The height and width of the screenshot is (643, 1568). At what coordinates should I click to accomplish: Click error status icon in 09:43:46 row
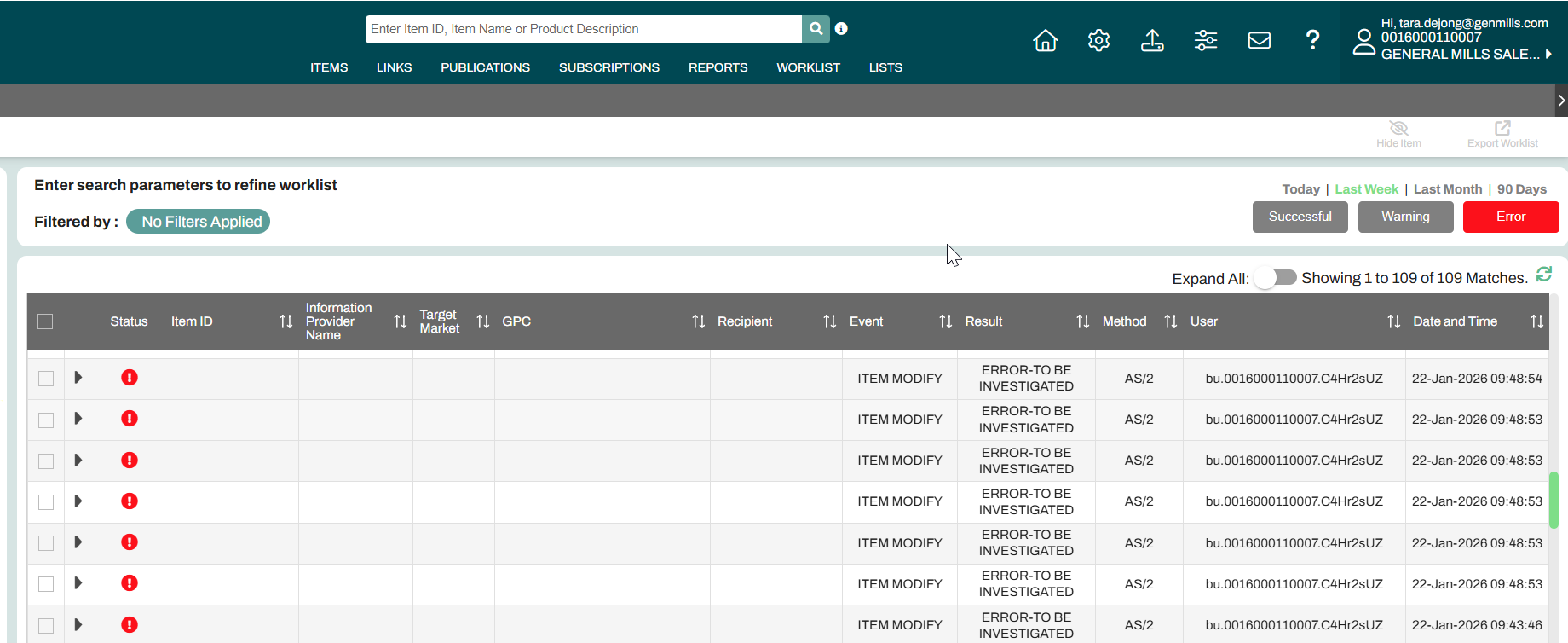pos(130,625)
